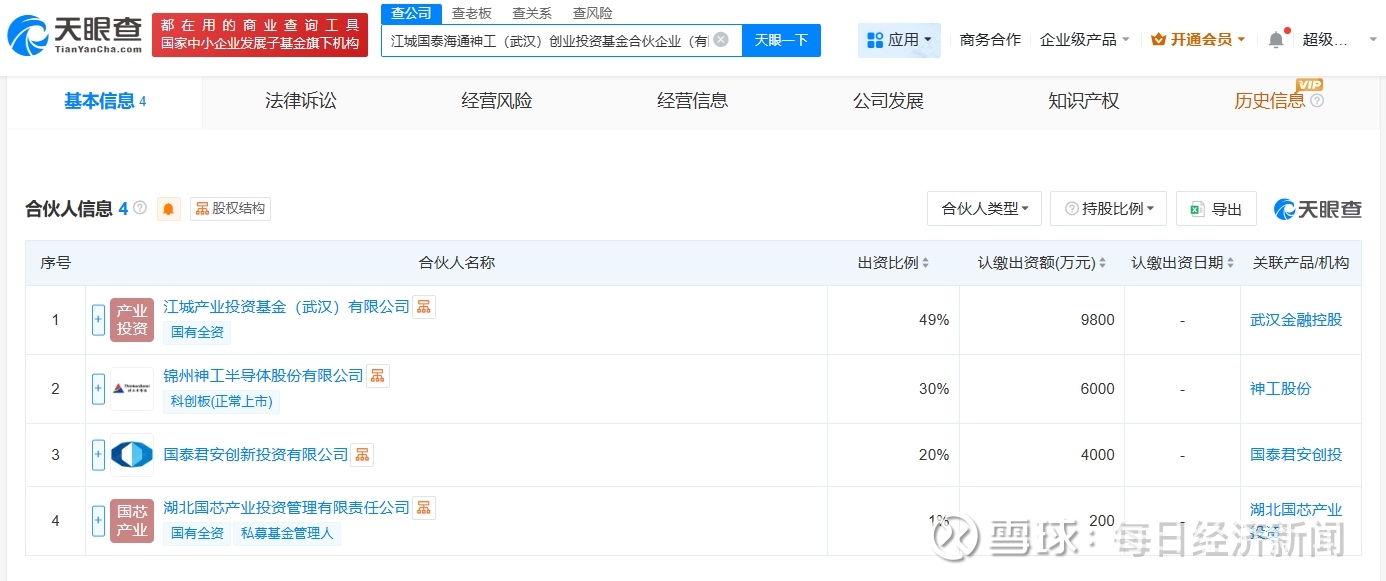Screen dimensions: 1386x581
Task: Sort by 出资比例 column header
Action: (x=893, y=263)
